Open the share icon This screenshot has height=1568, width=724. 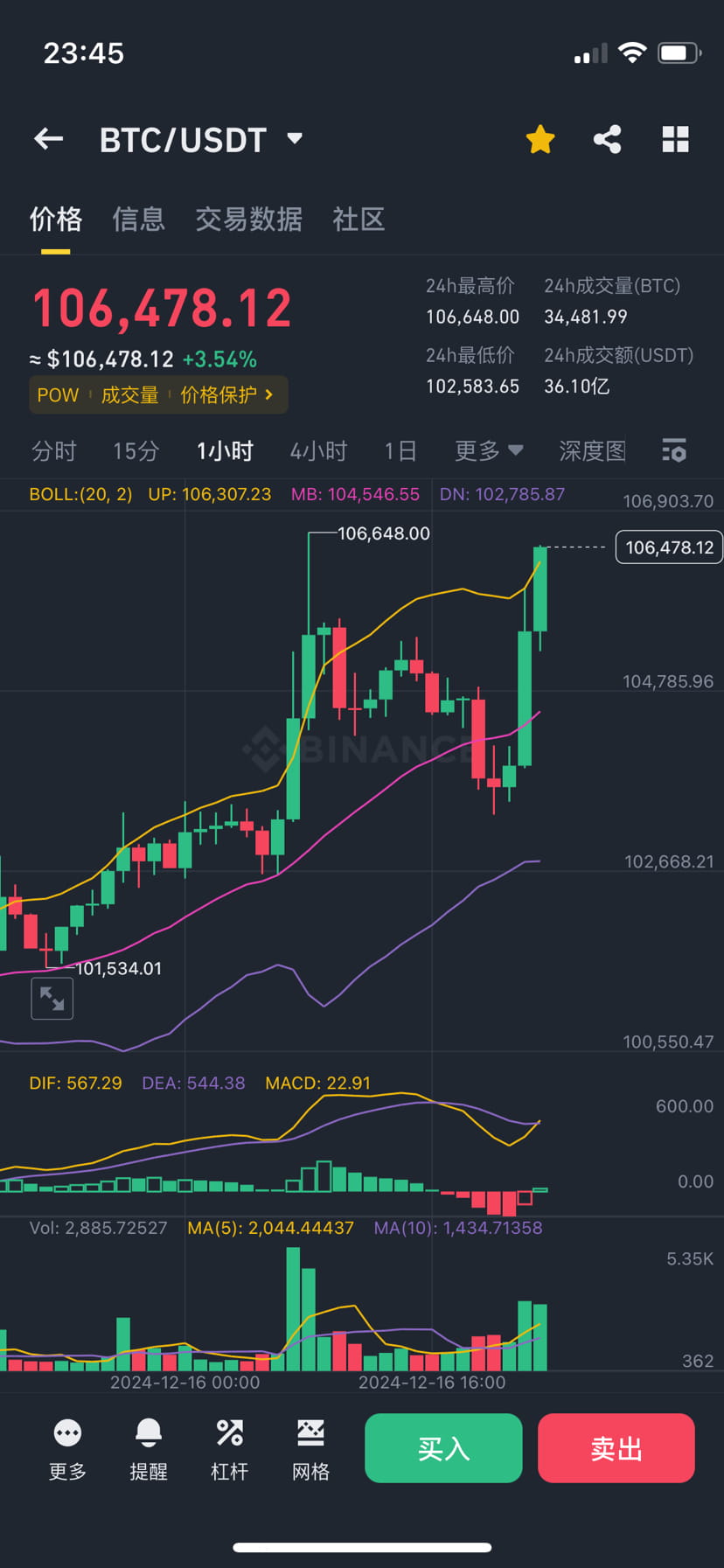(x=608, y=139)
